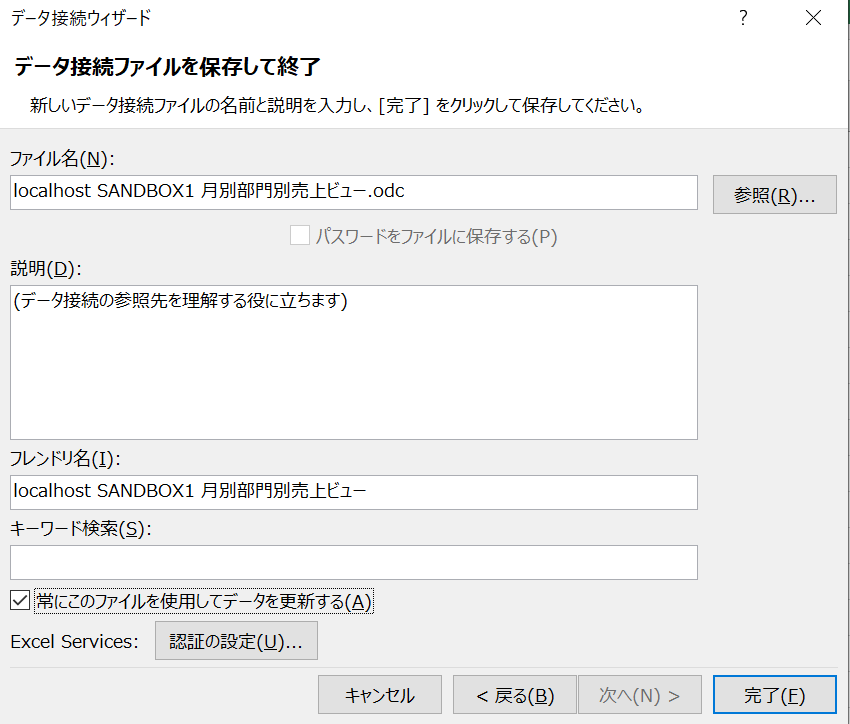
Task: Click キャンセル to abort the wizard
Action: click(379, 694)
